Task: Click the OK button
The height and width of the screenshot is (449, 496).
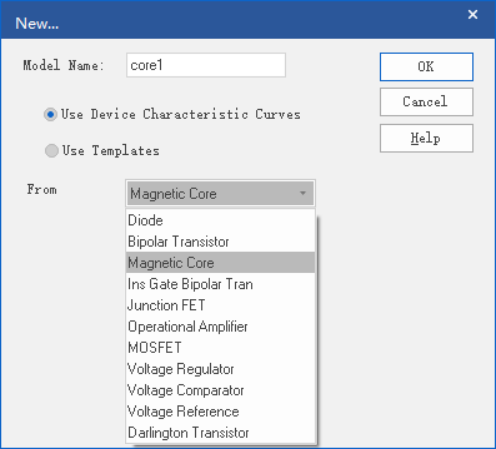Action: pyautogui.click(x=426, y=67)
